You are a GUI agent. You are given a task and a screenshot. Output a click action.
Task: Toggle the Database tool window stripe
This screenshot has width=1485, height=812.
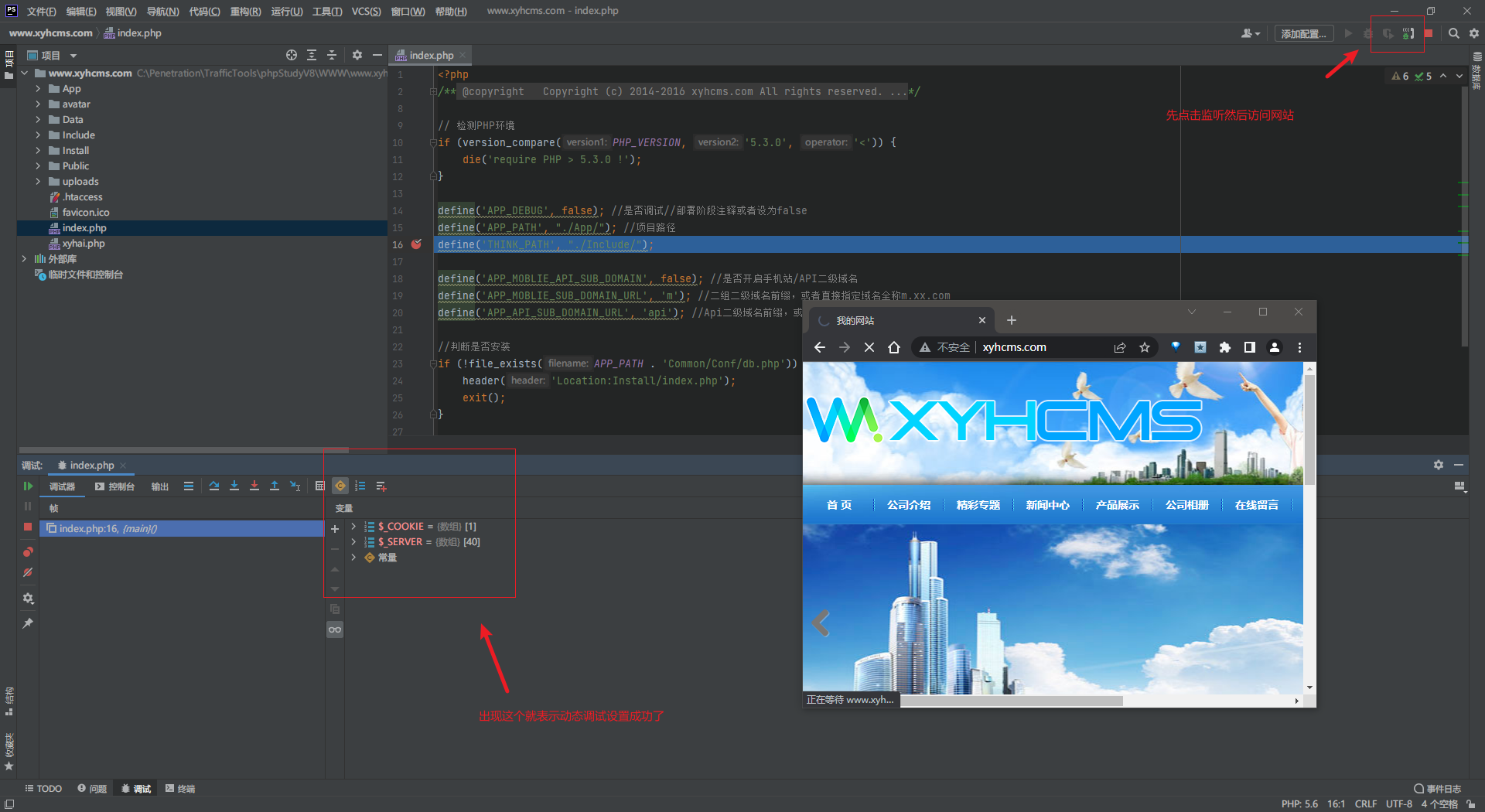click(1476, 70)
